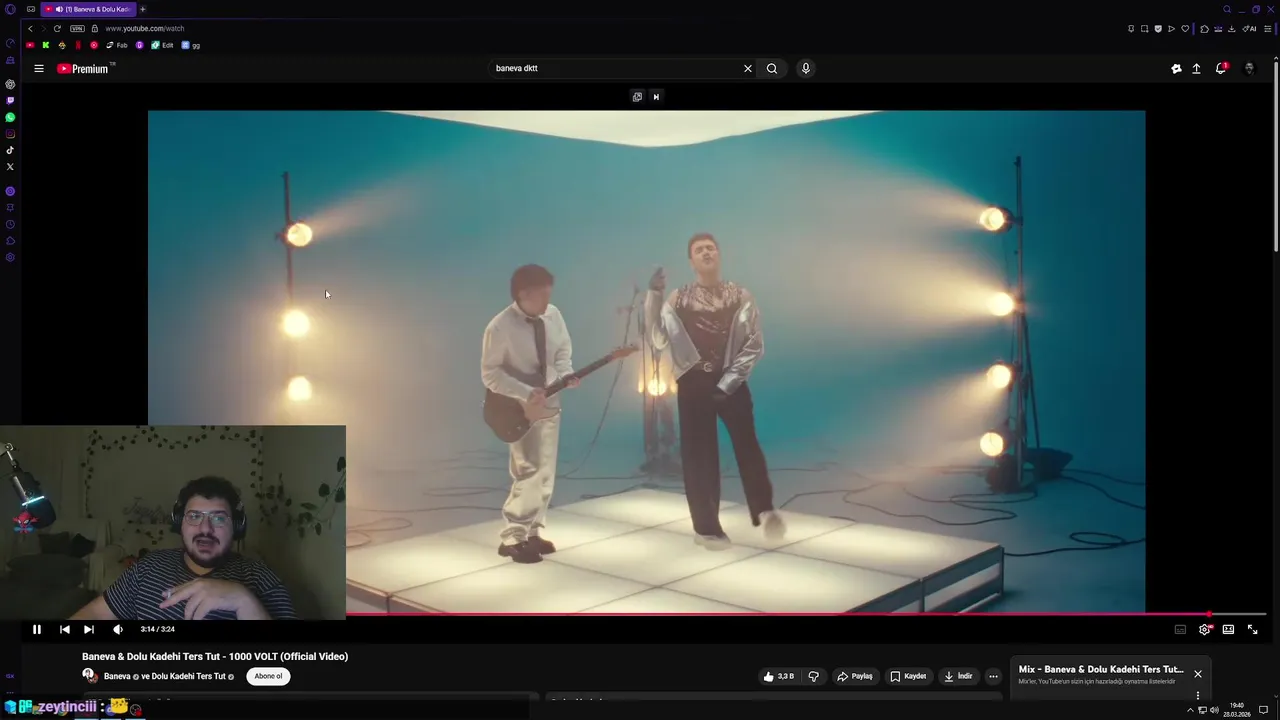This screenshot has height=720, width=1280.
Task: Open Mix playlist options three dots
Action: (x=1197, y=695)
